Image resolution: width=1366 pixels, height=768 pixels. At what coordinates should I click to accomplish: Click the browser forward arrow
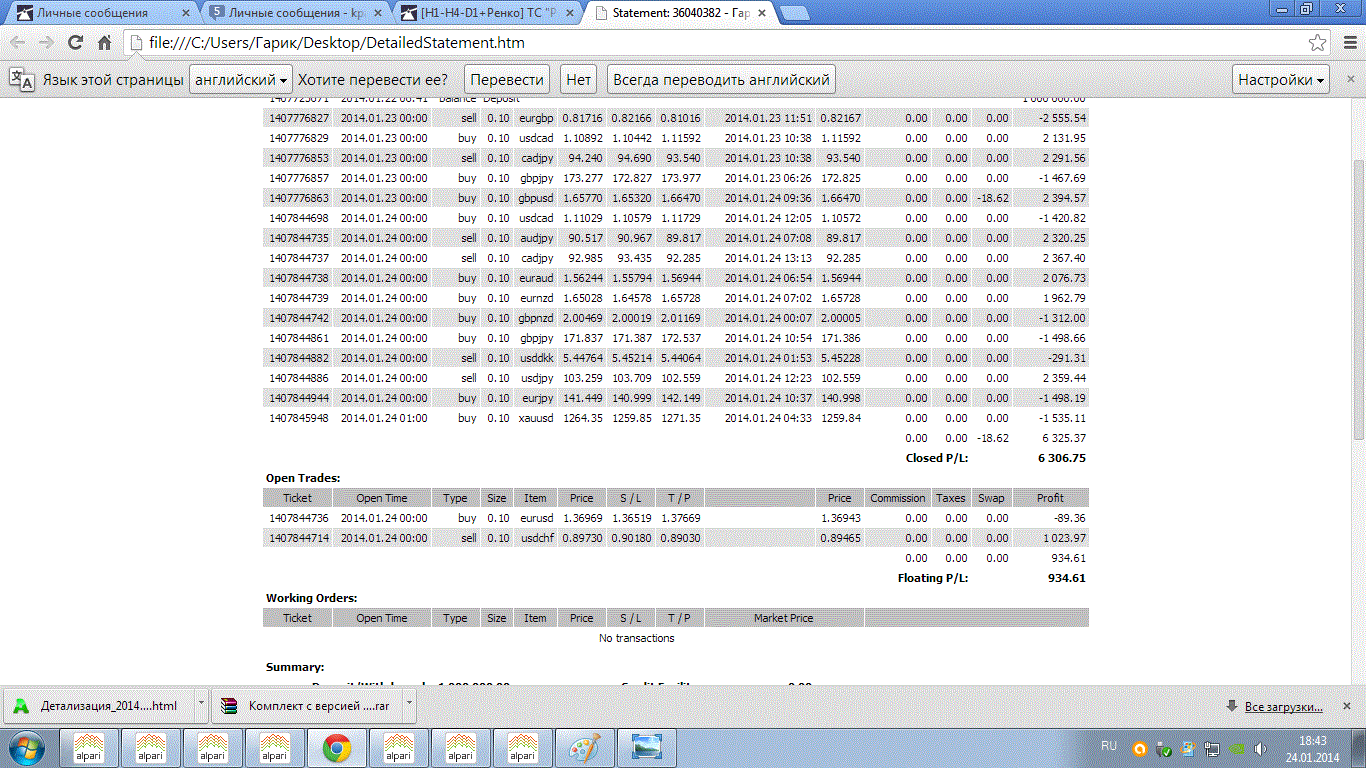(x=46, y=43)
